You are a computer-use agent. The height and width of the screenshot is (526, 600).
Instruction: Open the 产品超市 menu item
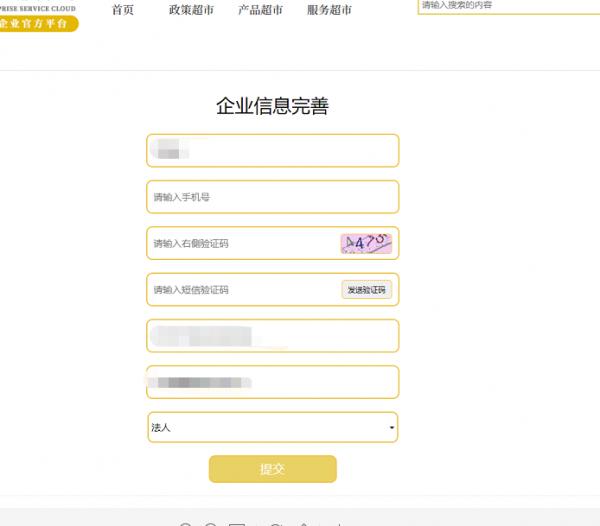(x=260, y=10)
